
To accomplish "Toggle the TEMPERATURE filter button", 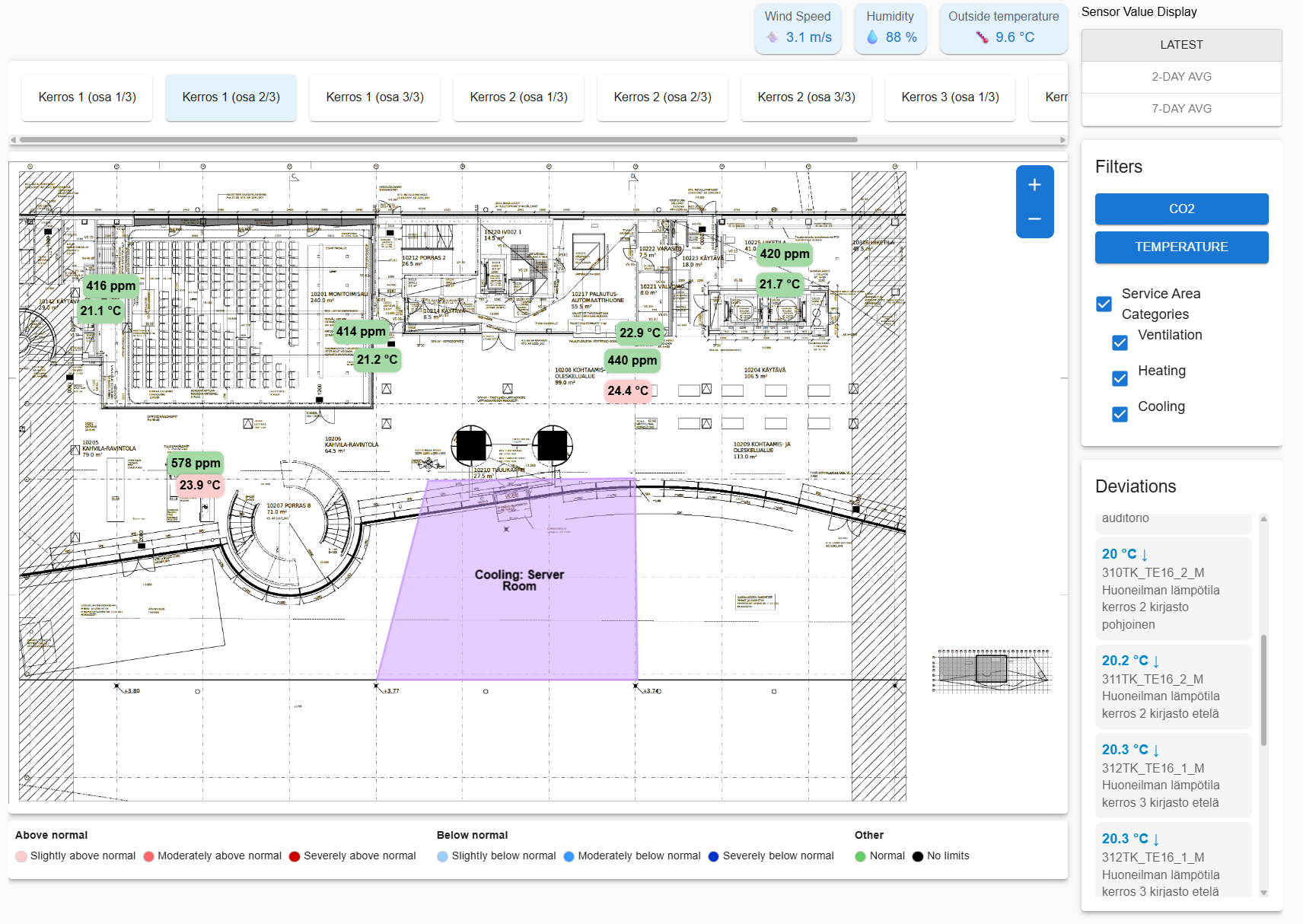I will pyautogui.click(x=1182, y=247).
